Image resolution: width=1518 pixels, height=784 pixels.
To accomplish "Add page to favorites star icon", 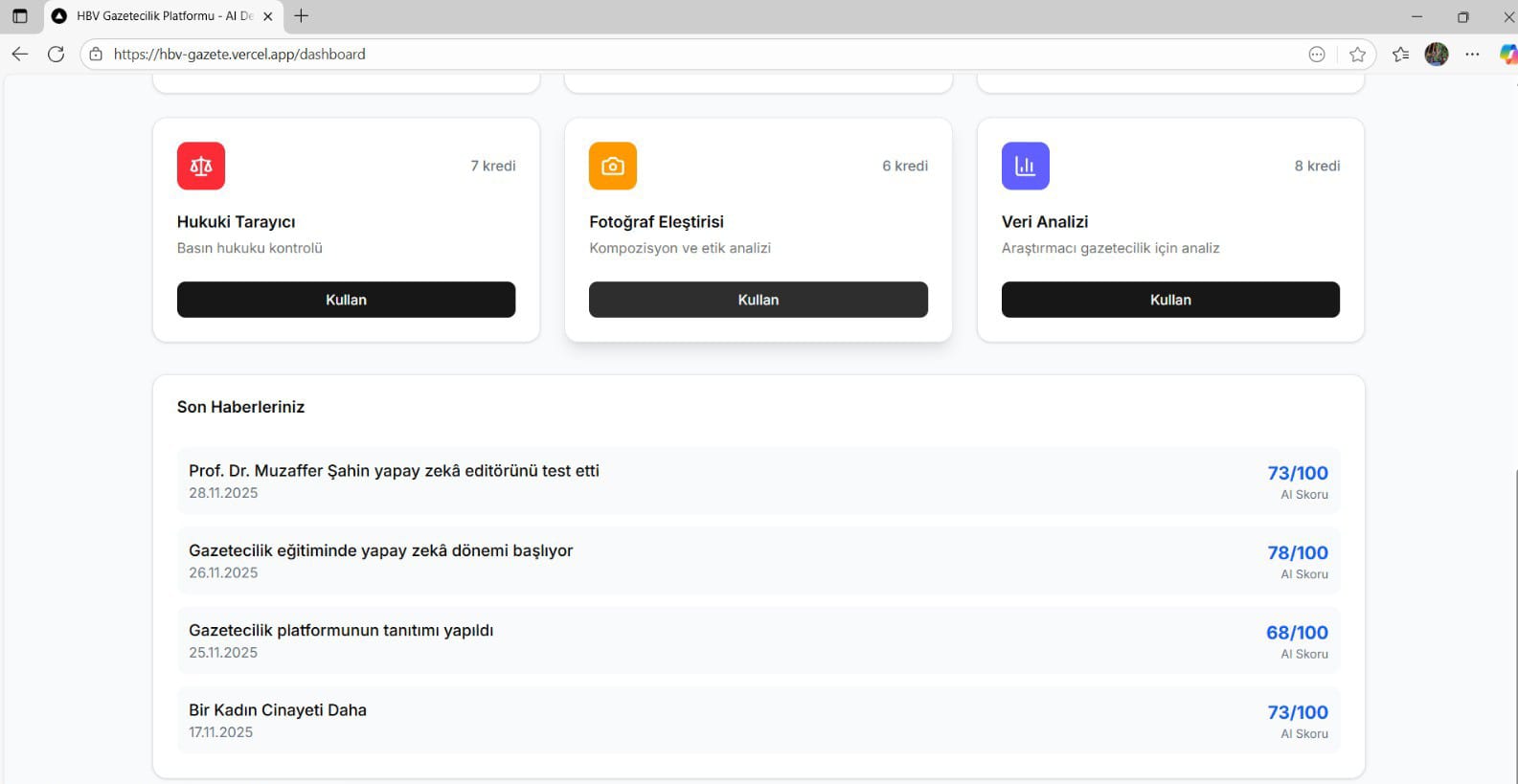I will click(x=1357, y=55).
